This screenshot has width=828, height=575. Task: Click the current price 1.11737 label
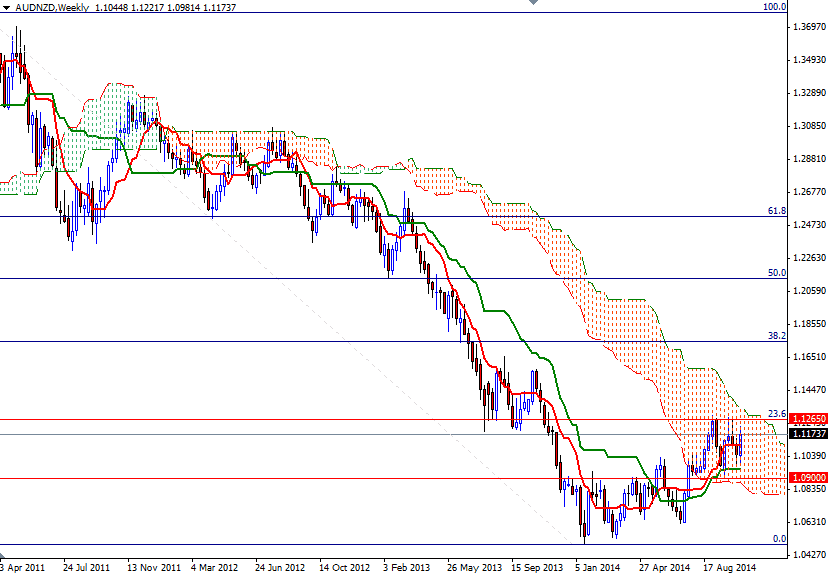pos(808,433)
